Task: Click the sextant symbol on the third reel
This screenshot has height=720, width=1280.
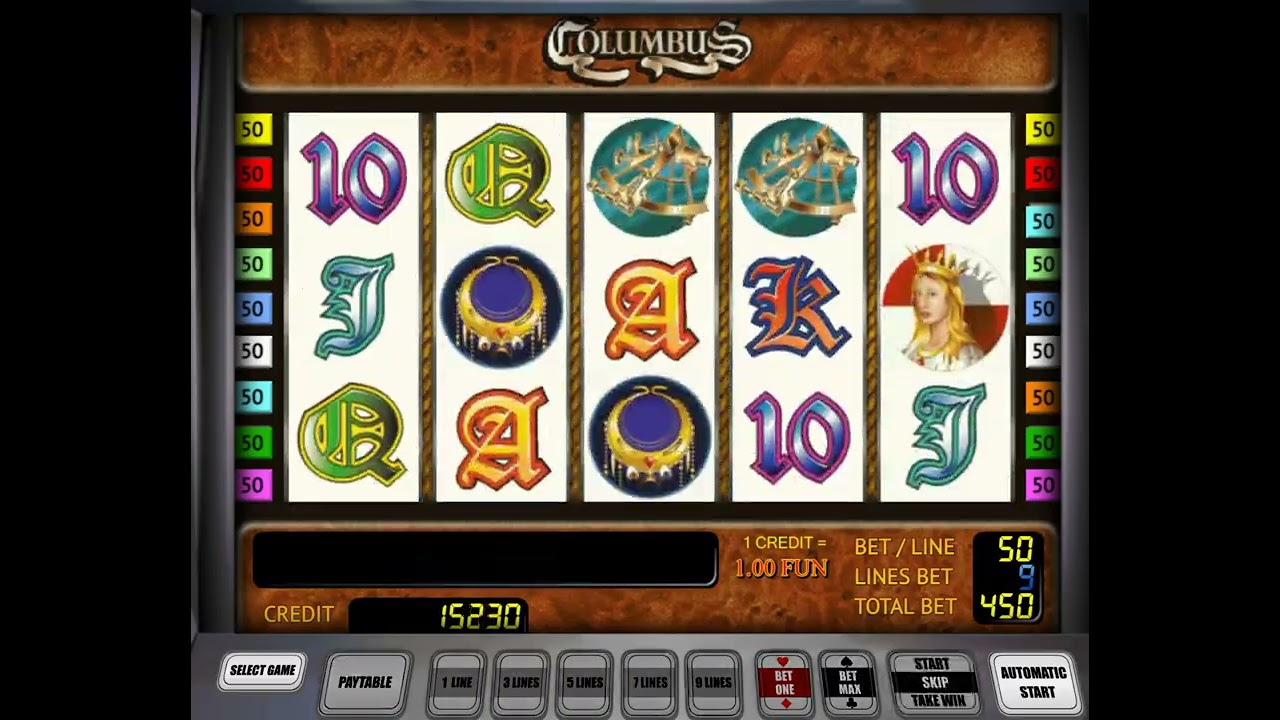Action: click(x=649, y=177)
